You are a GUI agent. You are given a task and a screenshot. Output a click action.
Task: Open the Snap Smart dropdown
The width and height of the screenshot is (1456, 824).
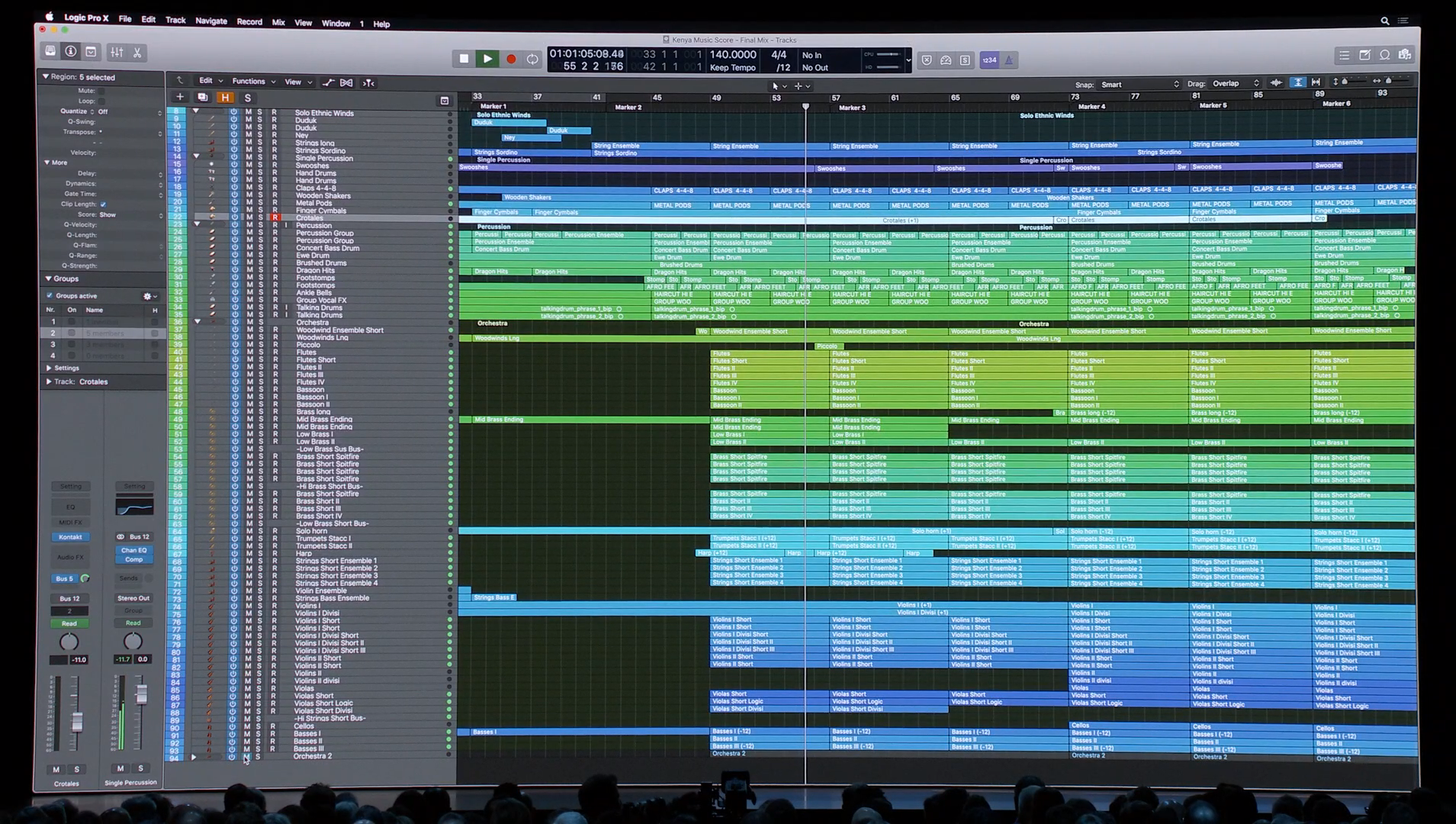(1139, 84)
